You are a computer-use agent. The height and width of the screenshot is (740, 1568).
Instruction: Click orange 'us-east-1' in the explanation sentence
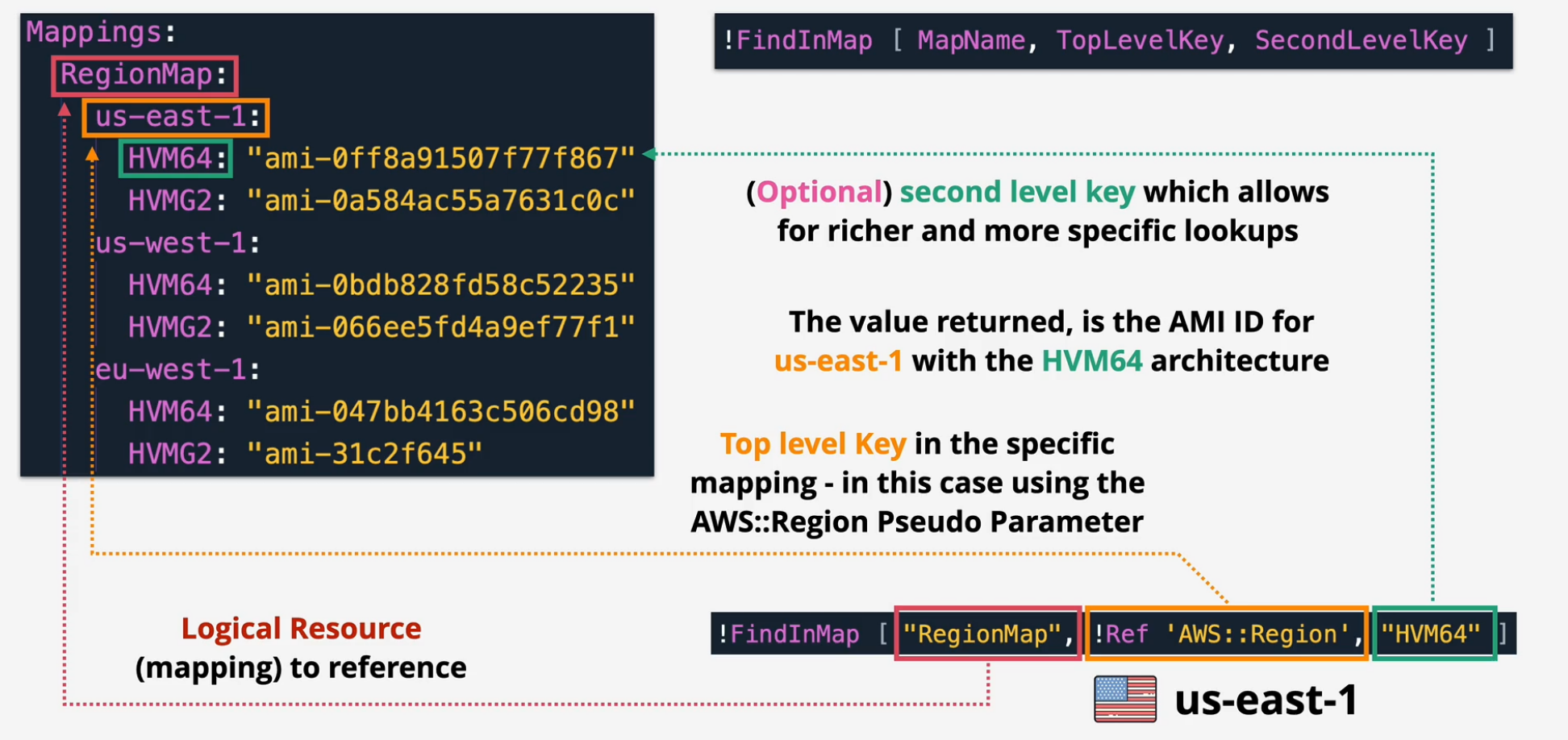pos(838,360)
